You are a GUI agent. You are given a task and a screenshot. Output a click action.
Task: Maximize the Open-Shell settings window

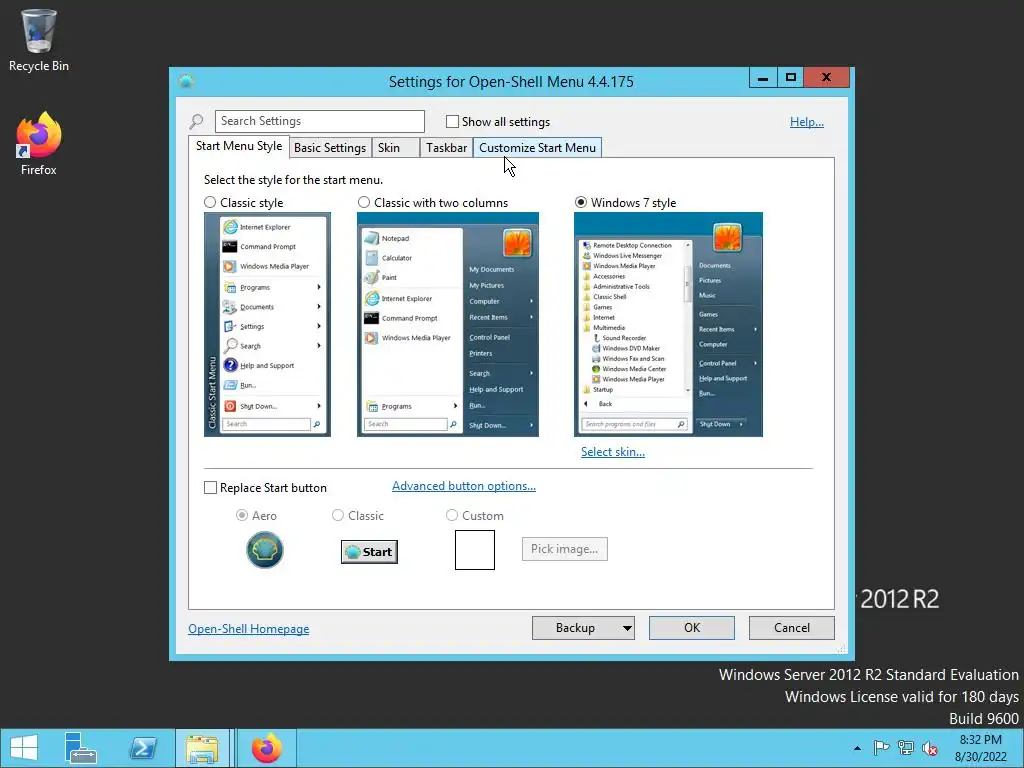coord(790,78)
